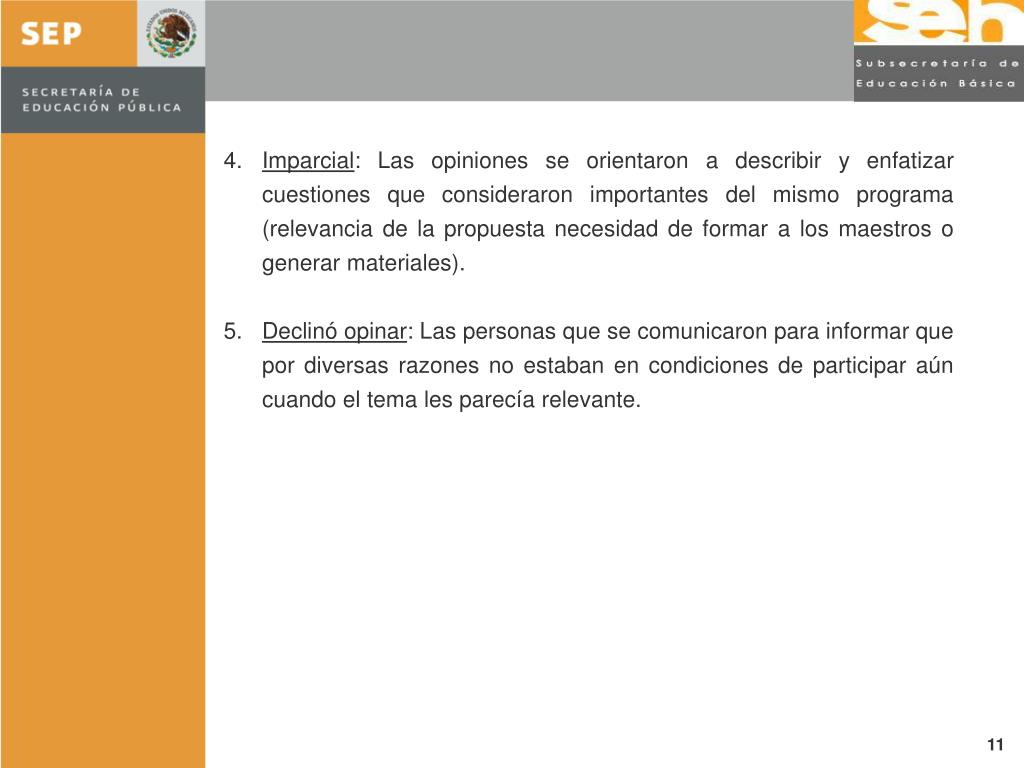
Task: Click the text 'generar materiales).'
Action: click(x=363, y=263)
